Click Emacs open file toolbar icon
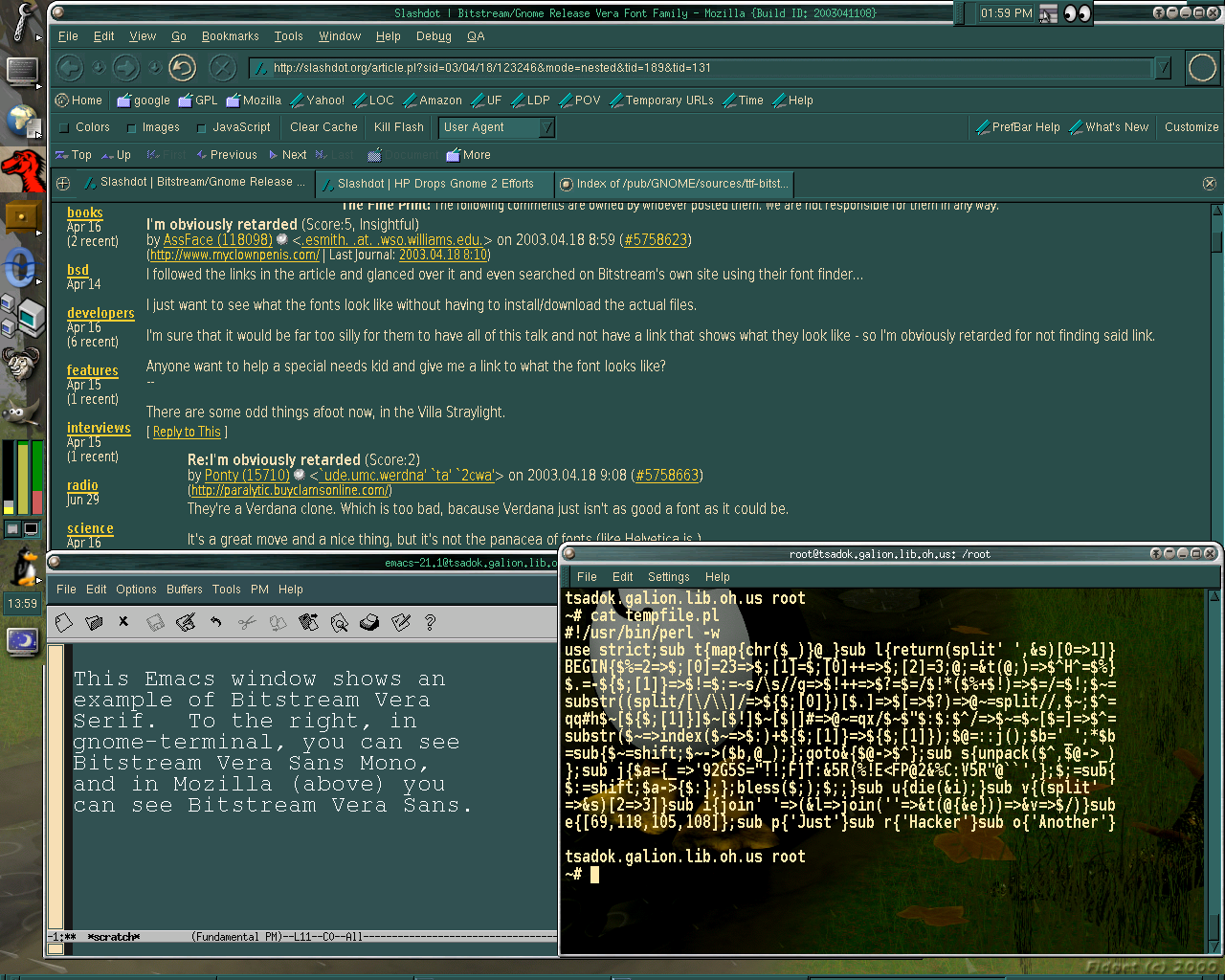 94,623
